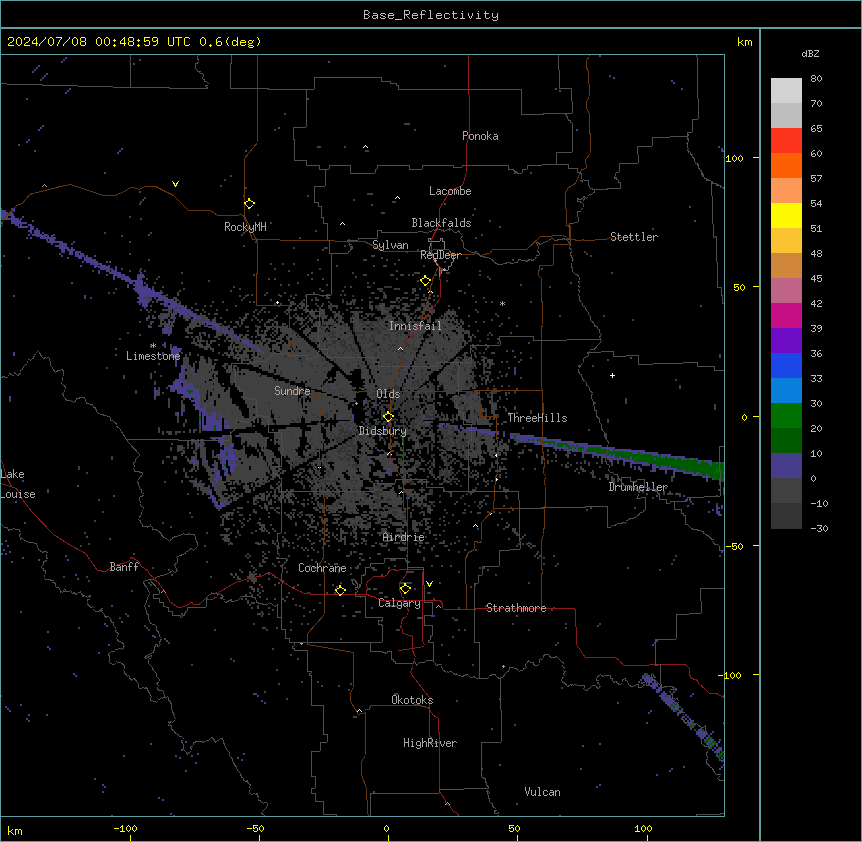This screenshot has width=862, height=842.
Task: Click the yellow diamond marker above Calgary label
Action: tap(405, 589)
